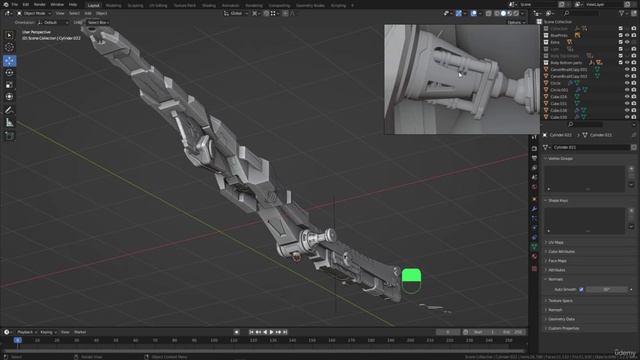Expand the Geometry Data panel
Image resolution: width=640 pixels, height=360 pixels.
(561, 319)
